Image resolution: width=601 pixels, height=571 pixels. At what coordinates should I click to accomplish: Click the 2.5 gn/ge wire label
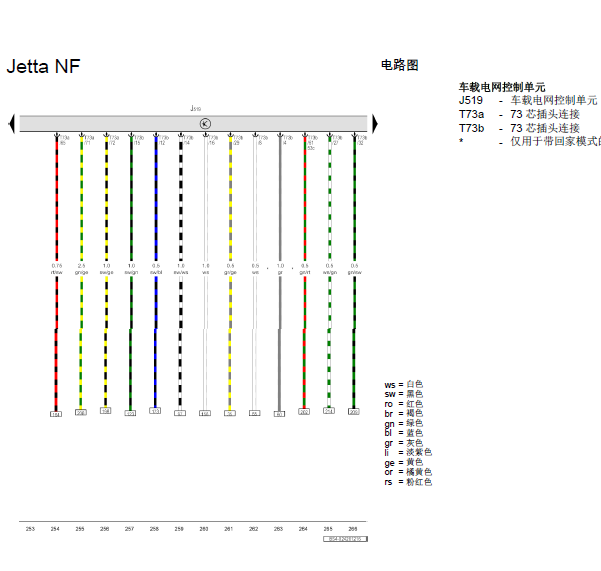tap(82, 269)
